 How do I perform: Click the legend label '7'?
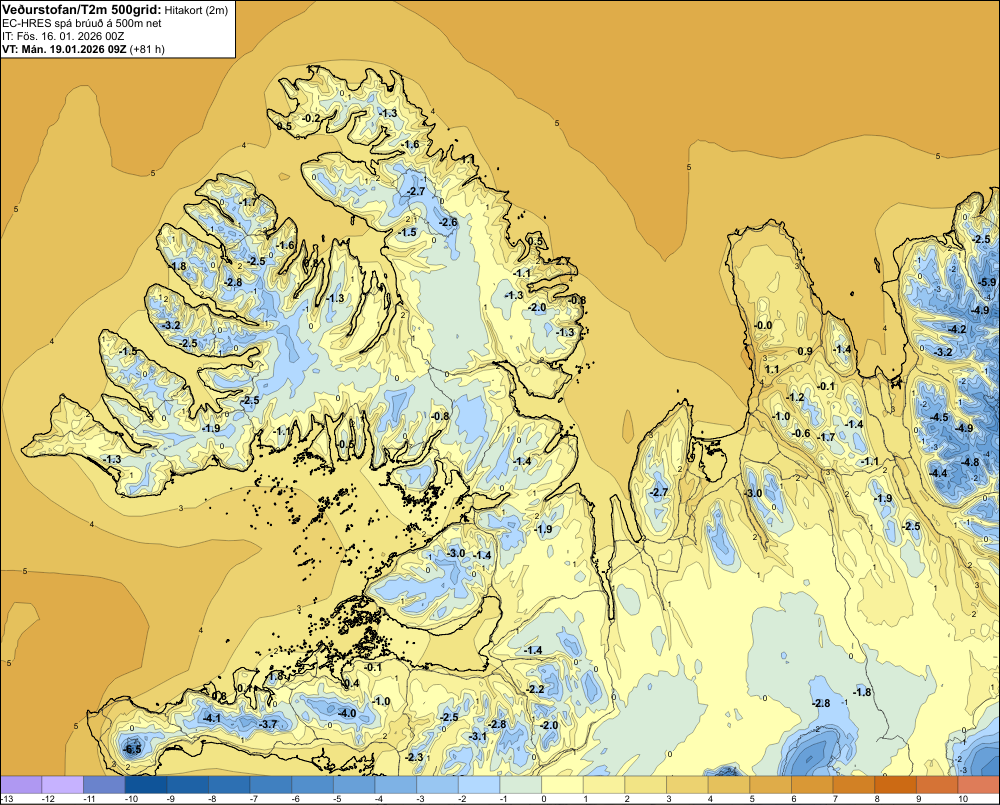[835, 799]
